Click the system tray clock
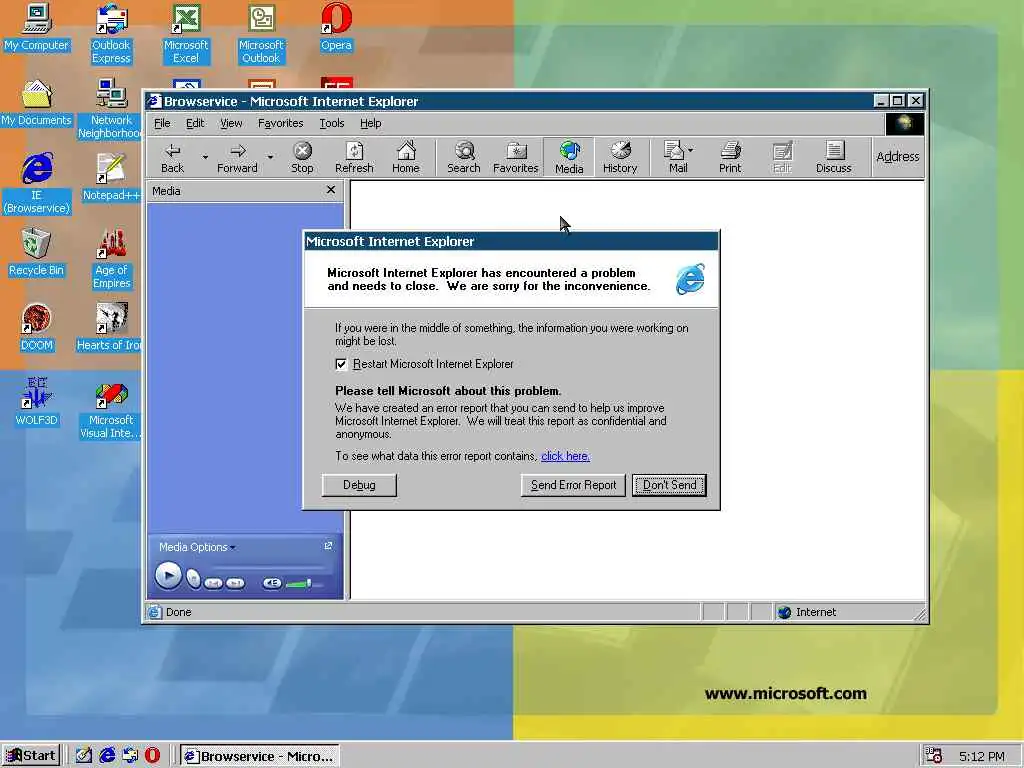1024x768 pixels. pyautogui.click(x=982, y=756)
